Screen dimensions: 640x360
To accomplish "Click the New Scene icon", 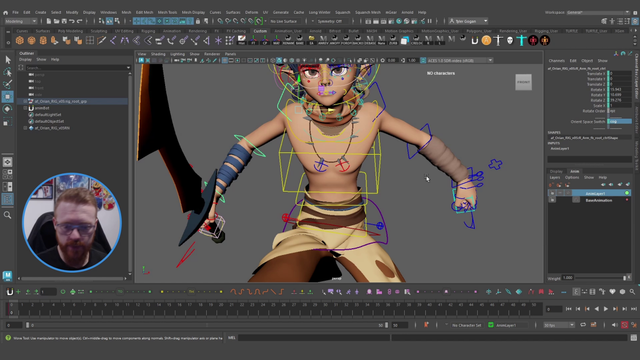I will [49, 21].
